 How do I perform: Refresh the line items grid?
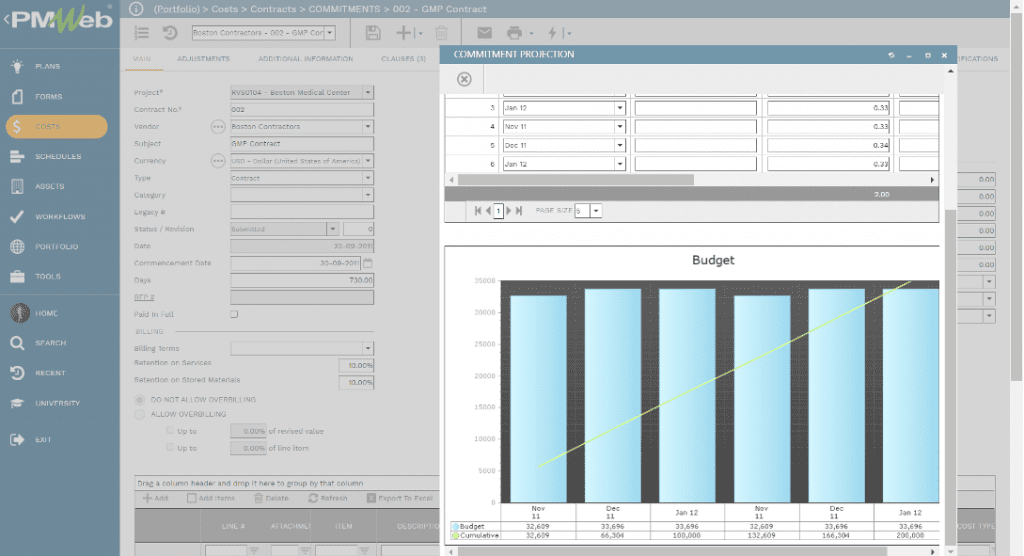pos(328,498)
